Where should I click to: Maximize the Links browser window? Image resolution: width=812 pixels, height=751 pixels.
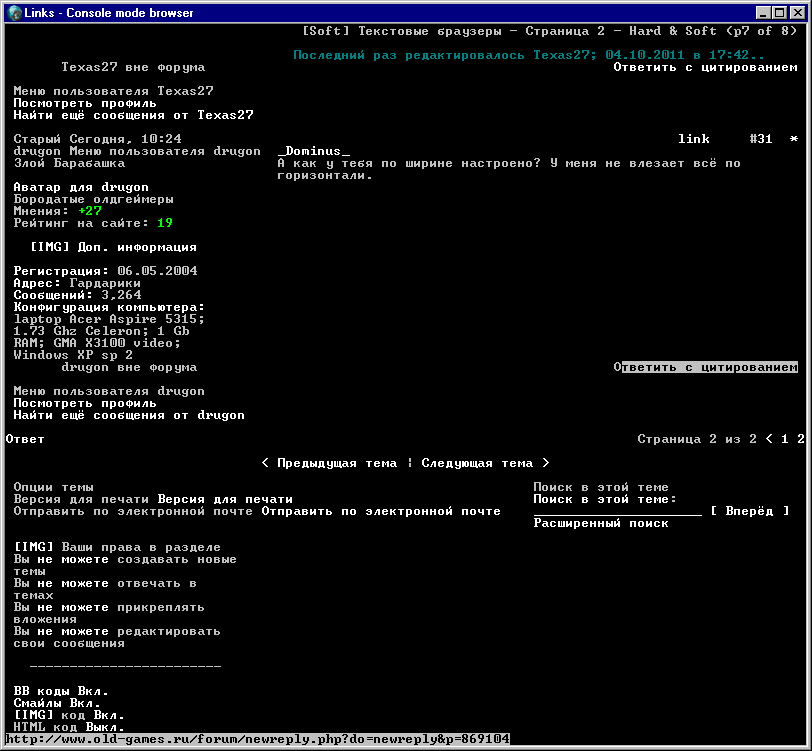pyautogui.click(x=780, y=12)
